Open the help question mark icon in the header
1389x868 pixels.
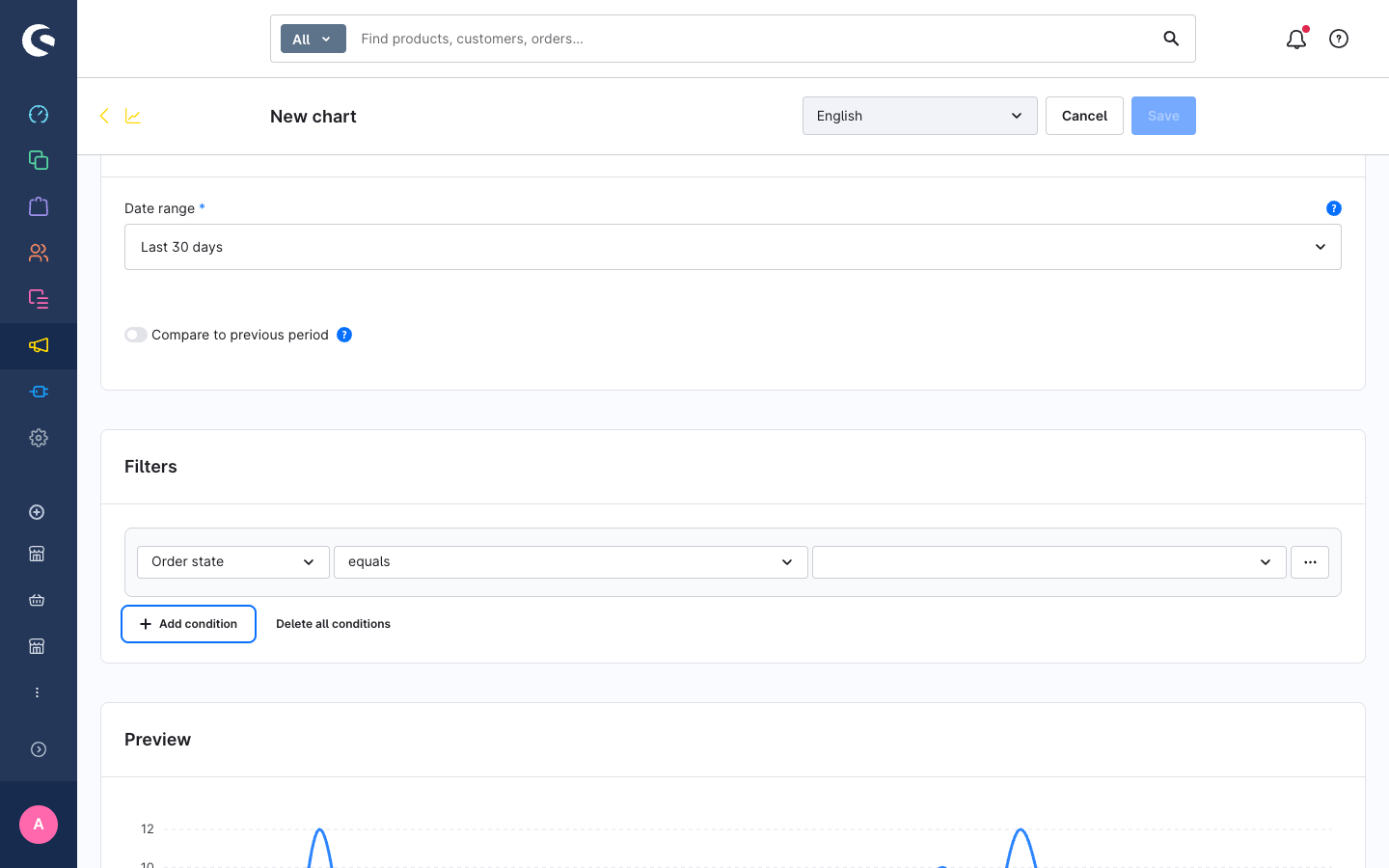[1339, 39]
